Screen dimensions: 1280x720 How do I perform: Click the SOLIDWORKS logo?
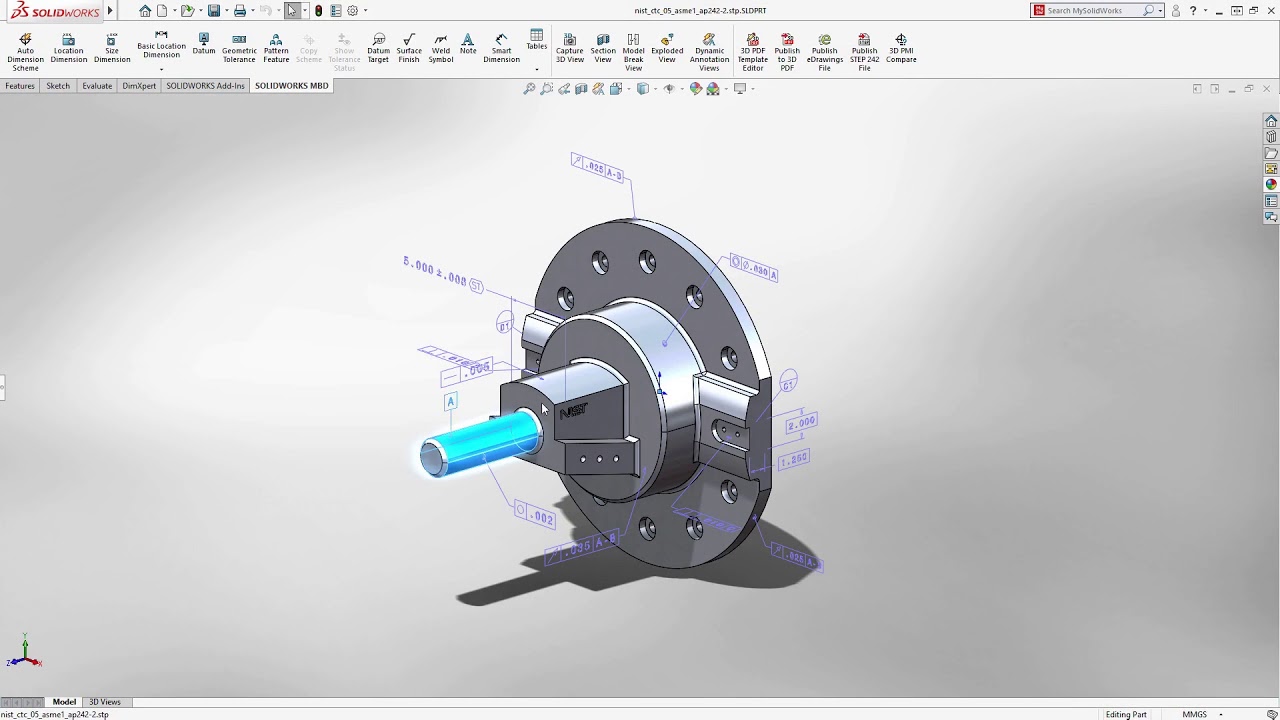55,11
